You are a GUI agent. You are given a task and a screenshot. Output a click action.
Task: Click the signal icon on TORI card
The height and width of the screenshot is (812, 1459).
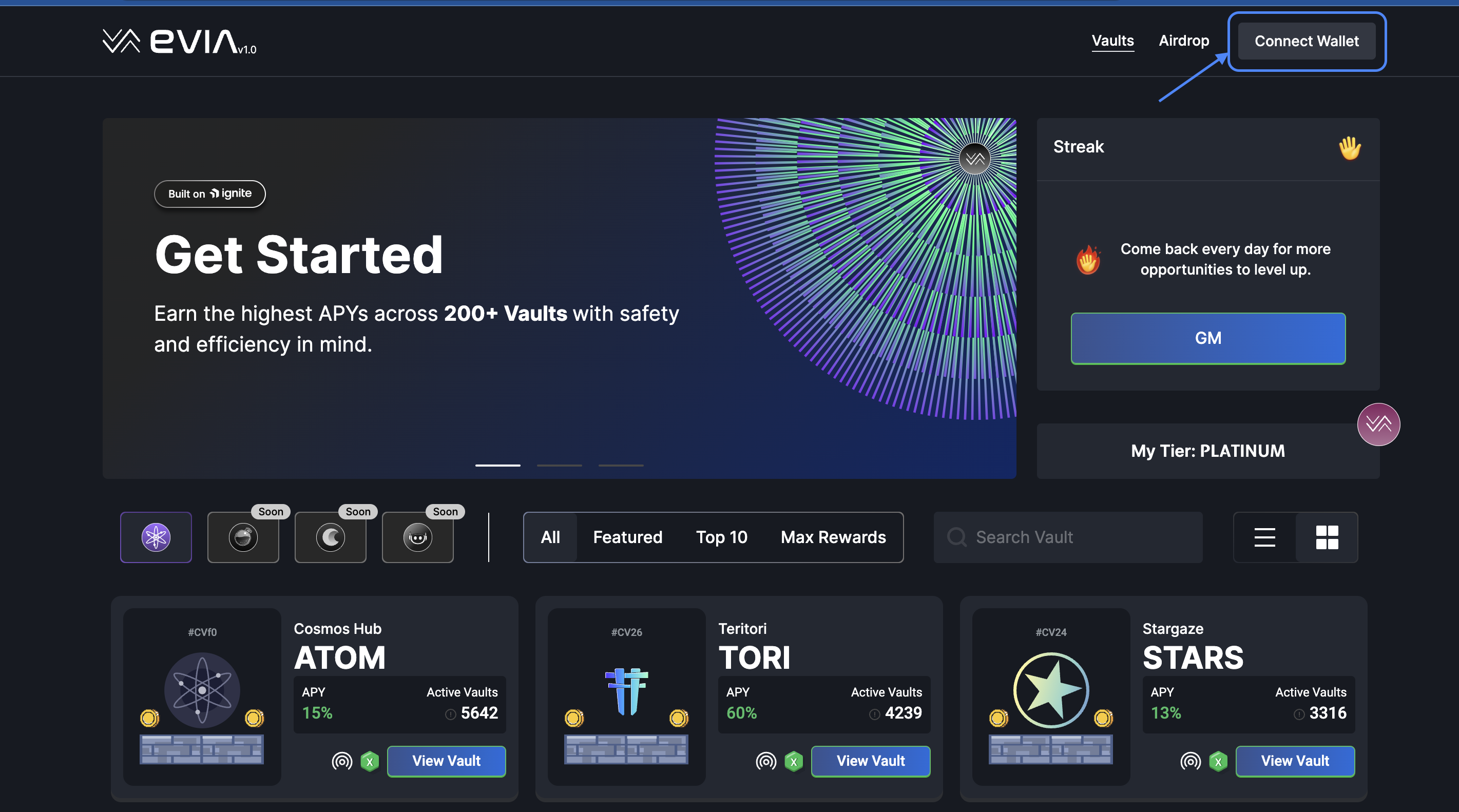[x=766, y=761]
